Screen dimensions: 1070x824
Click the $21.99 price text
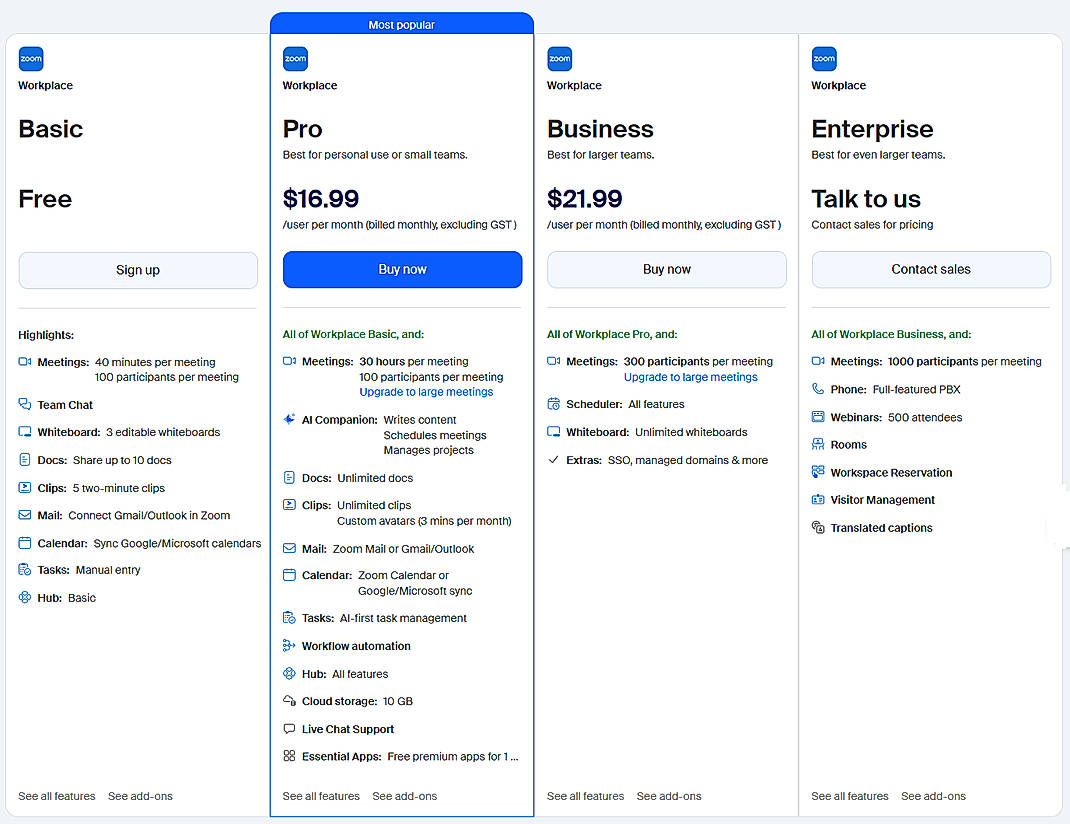pos(585,198)
